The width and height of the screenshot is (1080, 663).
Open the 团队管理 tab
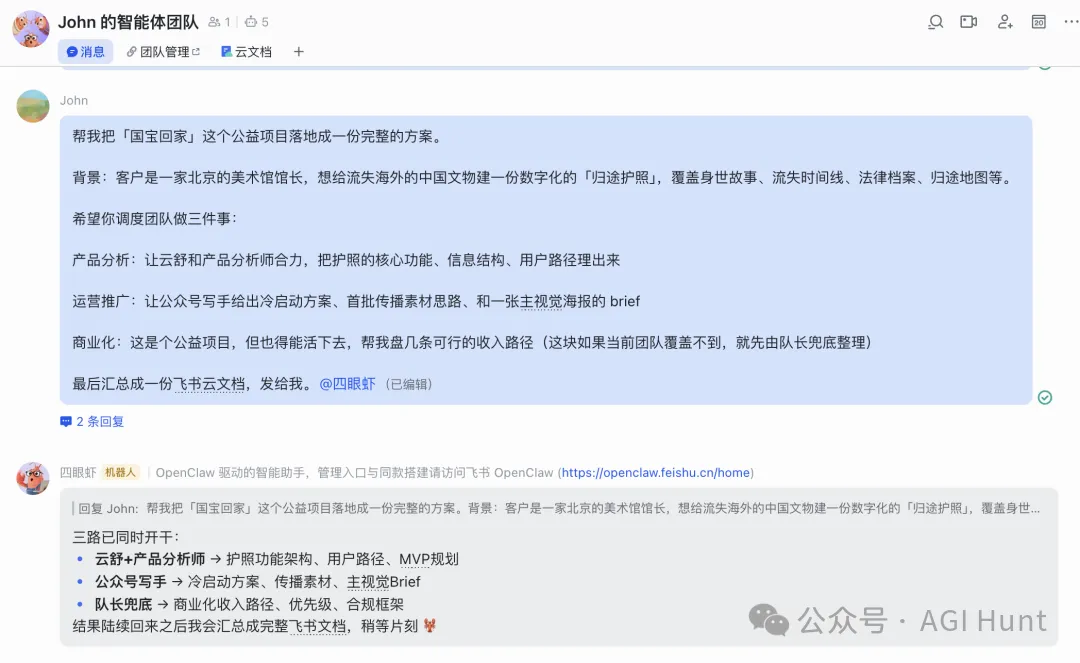(164, 51)
